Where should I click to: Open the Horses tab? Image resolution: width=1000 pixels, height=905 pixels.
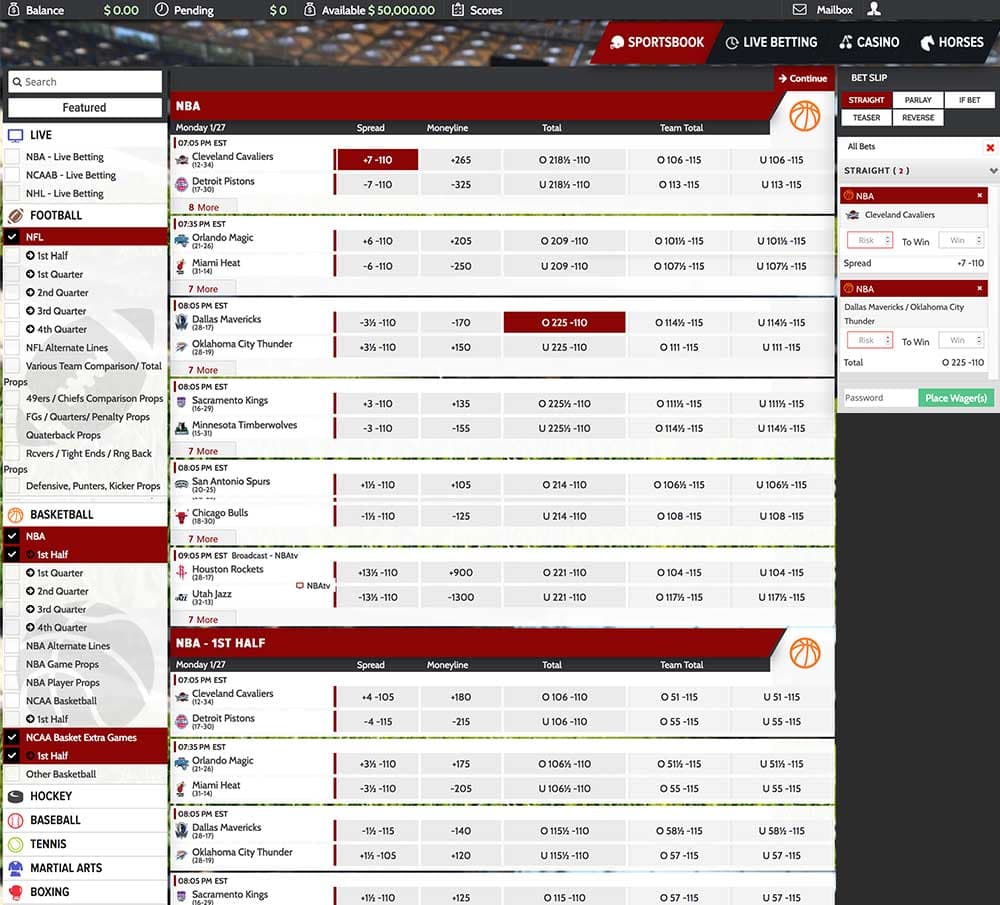(952, 42)
